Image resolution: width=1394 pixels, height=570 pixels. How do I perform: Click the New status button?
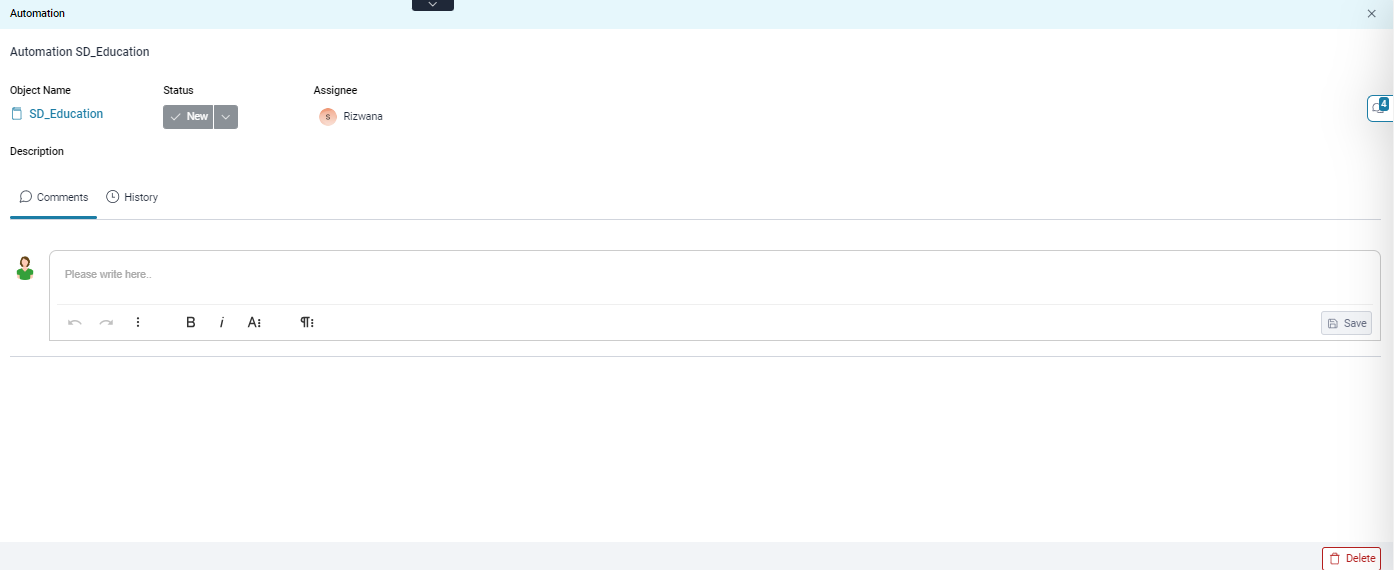[x=188, y=117]
